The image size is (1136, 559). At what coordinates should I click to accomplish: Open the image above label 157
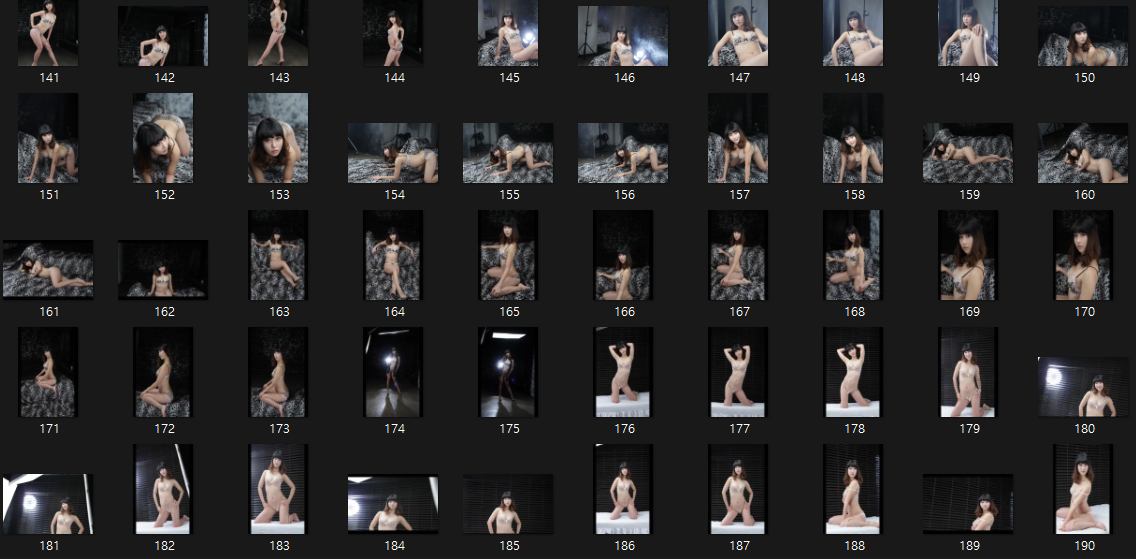(x=738, y=138)
